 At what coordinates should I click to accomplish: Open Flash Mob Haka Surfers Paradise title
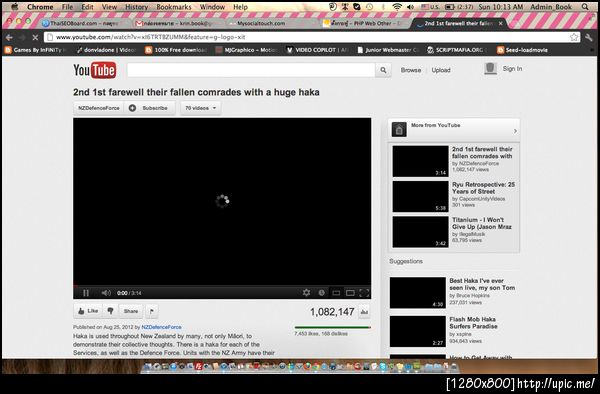click(473, 323)
